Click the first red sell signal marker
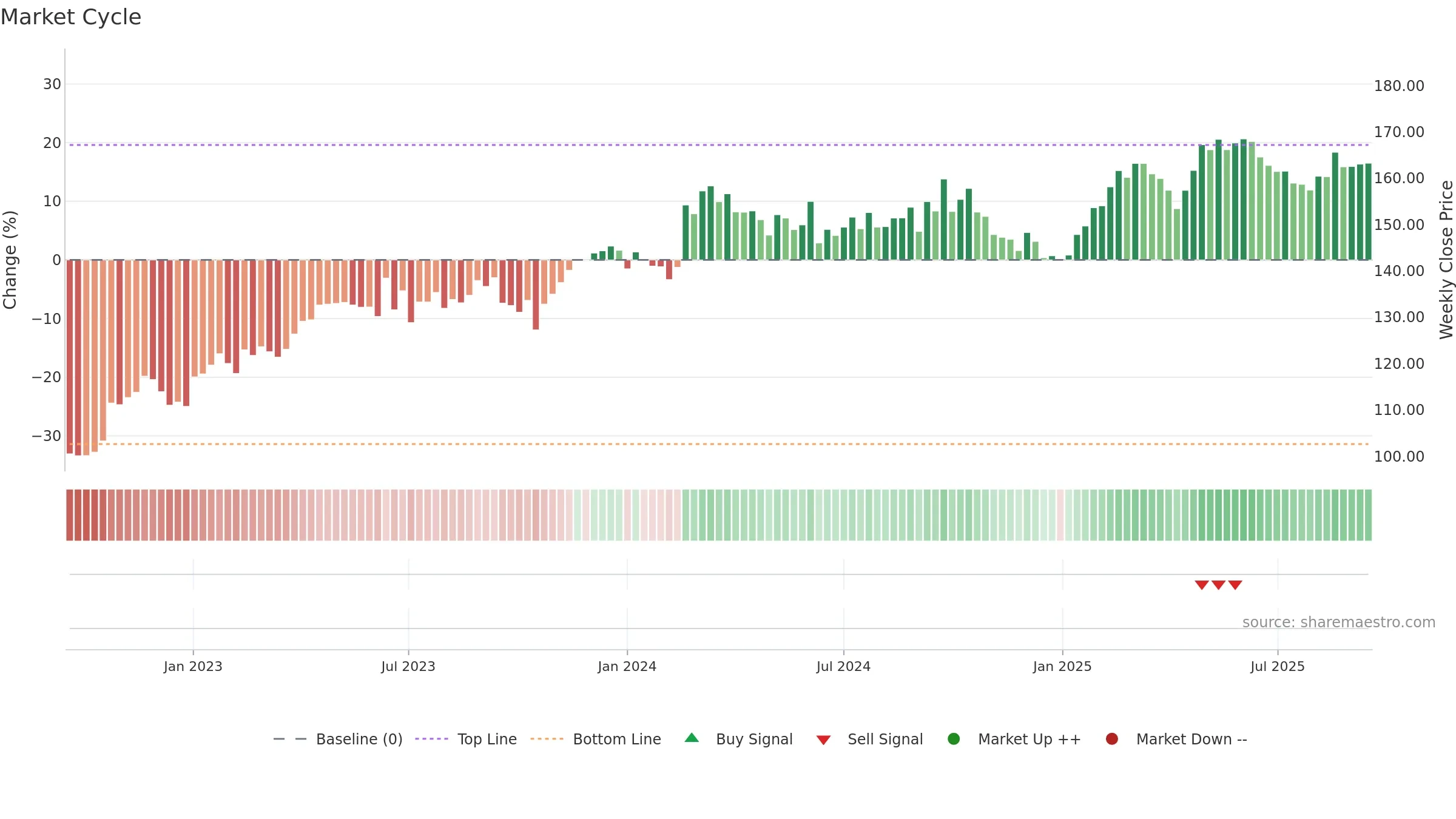This screenshot has width=1456, height=819. [1202, 585]
